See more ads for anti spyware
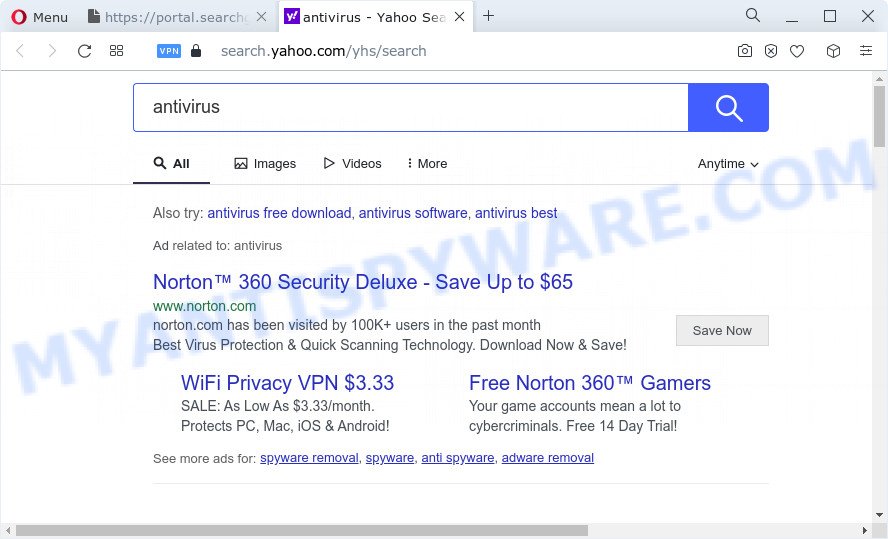The width and height of the screenshot is (888, 539). point(458,458)
